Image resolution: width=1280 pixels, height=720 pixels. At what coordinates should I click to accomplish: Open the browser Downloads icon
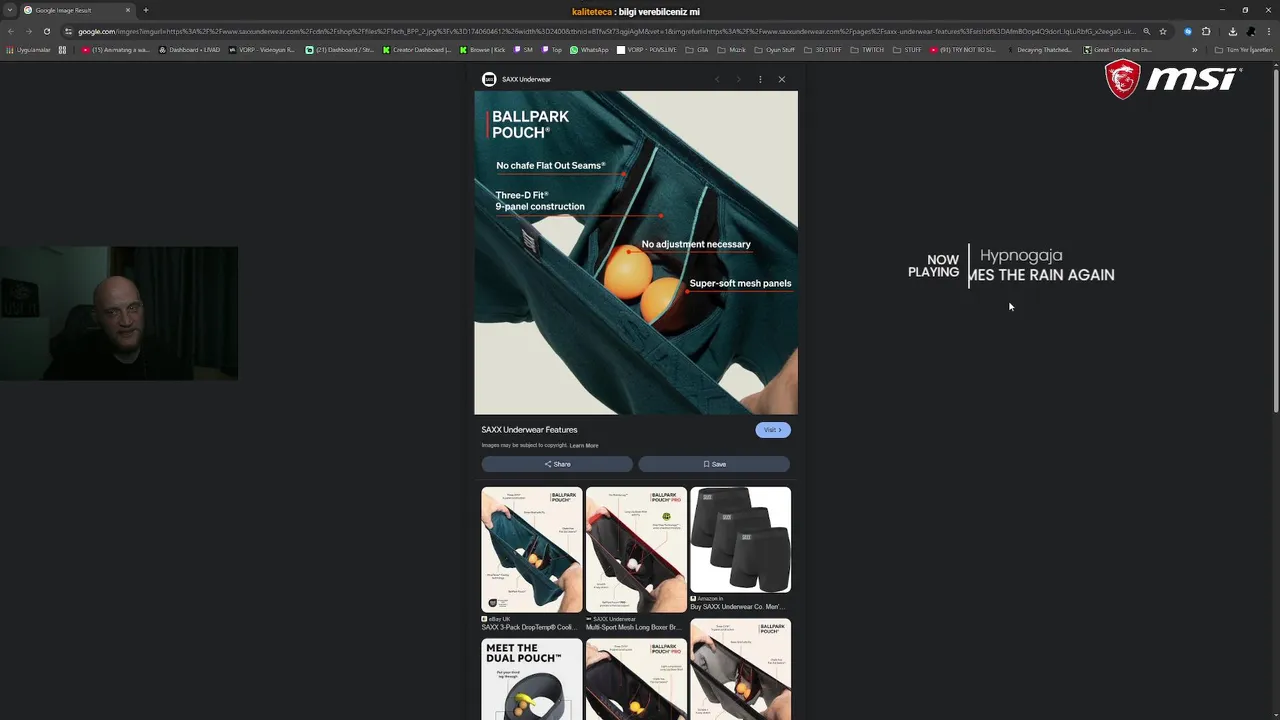pyautogui.click(x=1232, y=31)
